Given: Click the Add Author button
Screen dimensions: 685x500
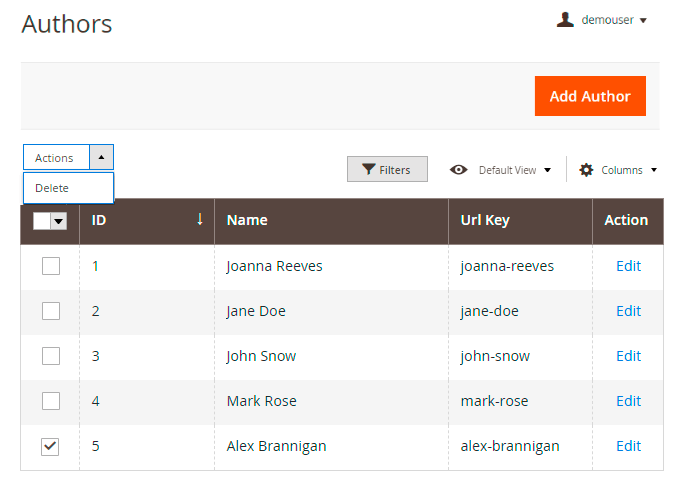Looking at the screenshot, I should pyautogui.click(x=590, y=96).
